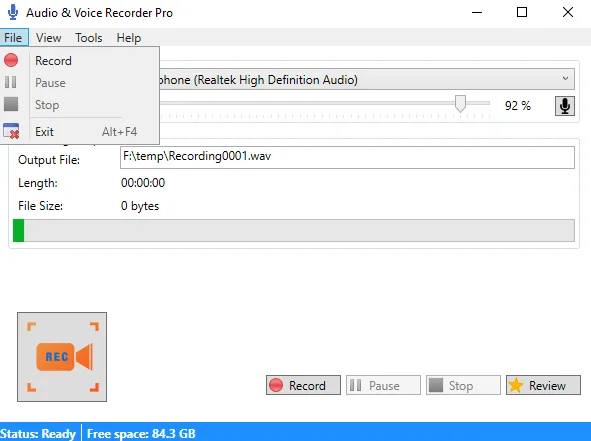Start recording with the bottom Record button
The image size is (591, 441).
[303, 385]
